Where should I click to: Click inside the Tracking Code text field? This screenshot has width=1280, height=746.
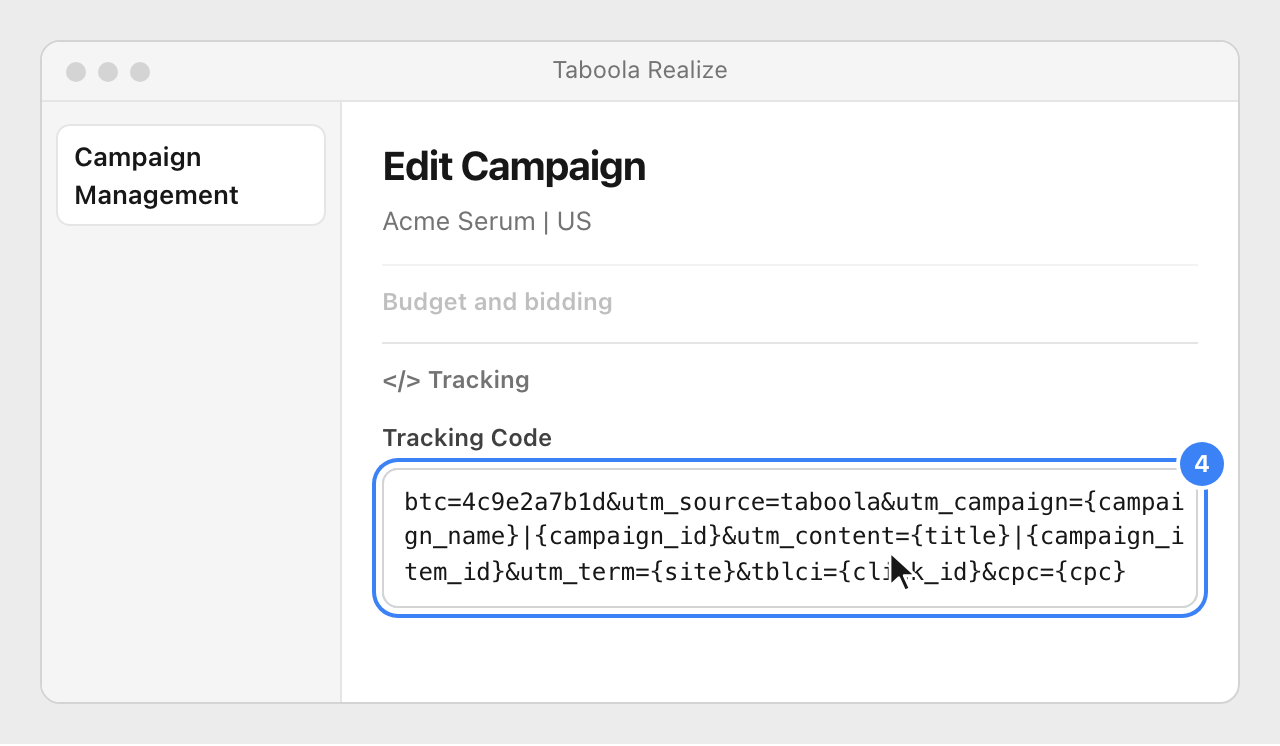[x=790, y=538]
